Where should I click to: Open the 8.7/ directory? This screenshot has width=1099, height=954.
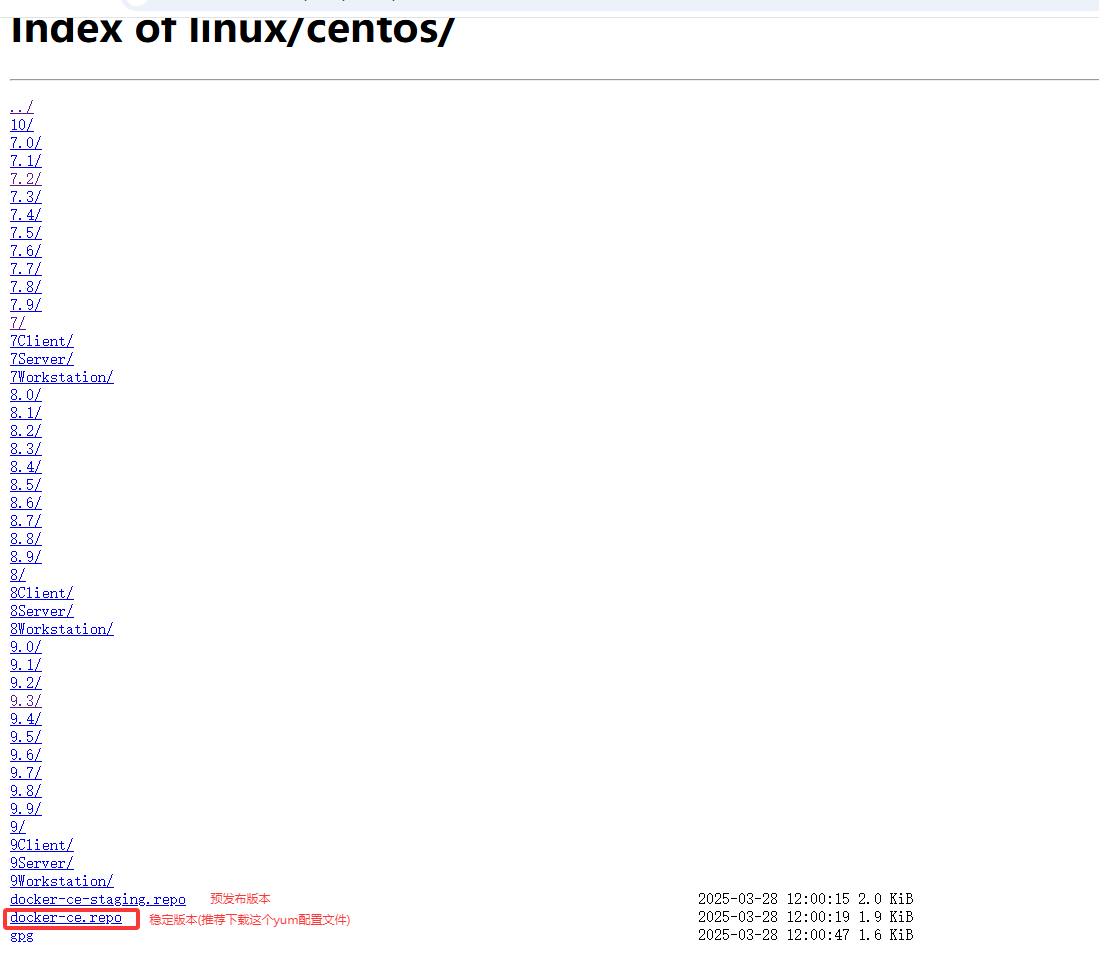pos(26,521)
